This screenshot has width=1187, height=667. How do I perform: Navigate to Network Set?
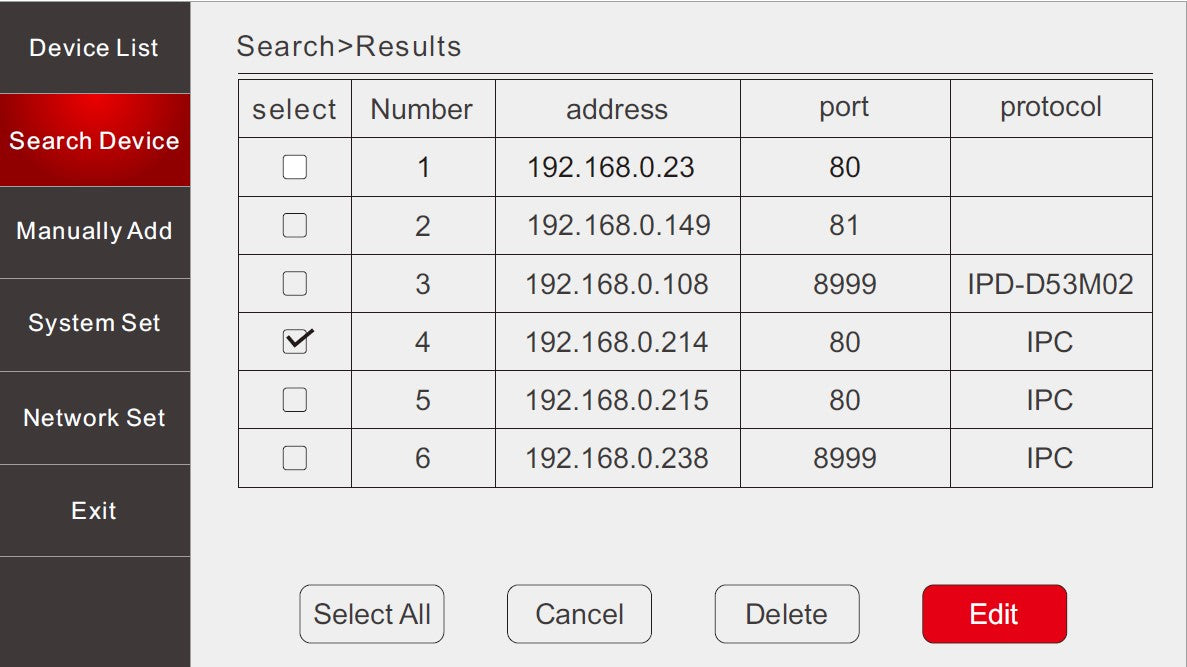94,418
